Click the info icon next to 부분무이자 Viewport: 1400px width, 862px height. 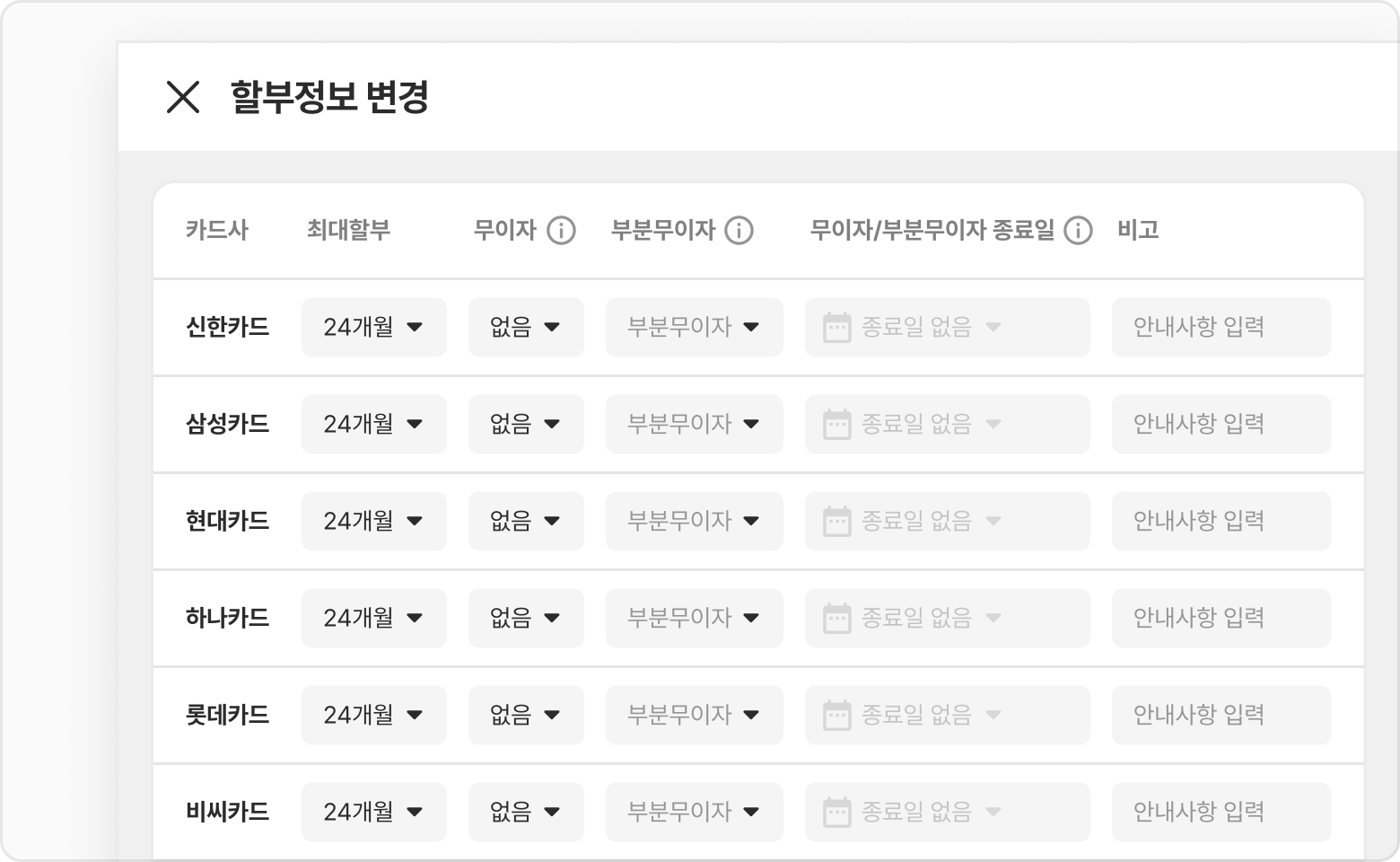point(739,231)
